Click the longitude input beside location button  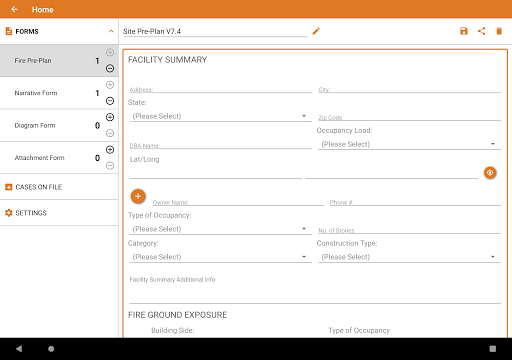(x=392, y=173)
